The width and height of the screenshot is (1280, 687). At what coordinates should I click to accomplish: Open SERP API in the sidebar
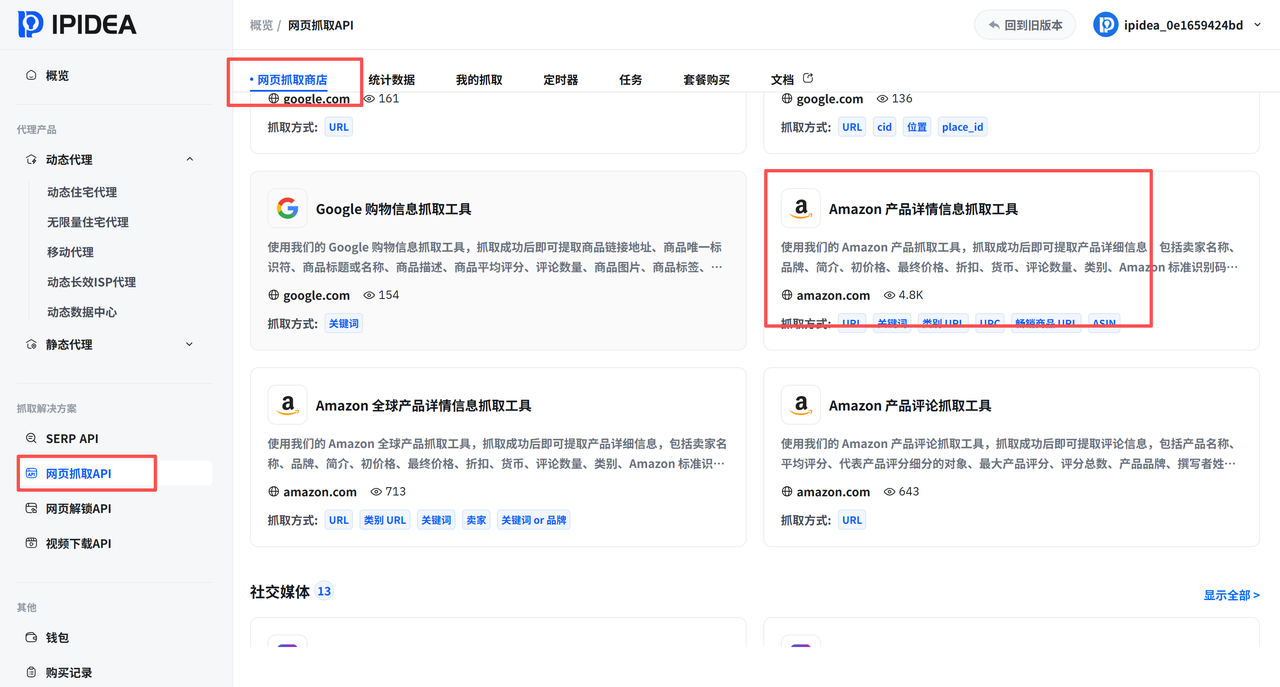tap(72, 438)
